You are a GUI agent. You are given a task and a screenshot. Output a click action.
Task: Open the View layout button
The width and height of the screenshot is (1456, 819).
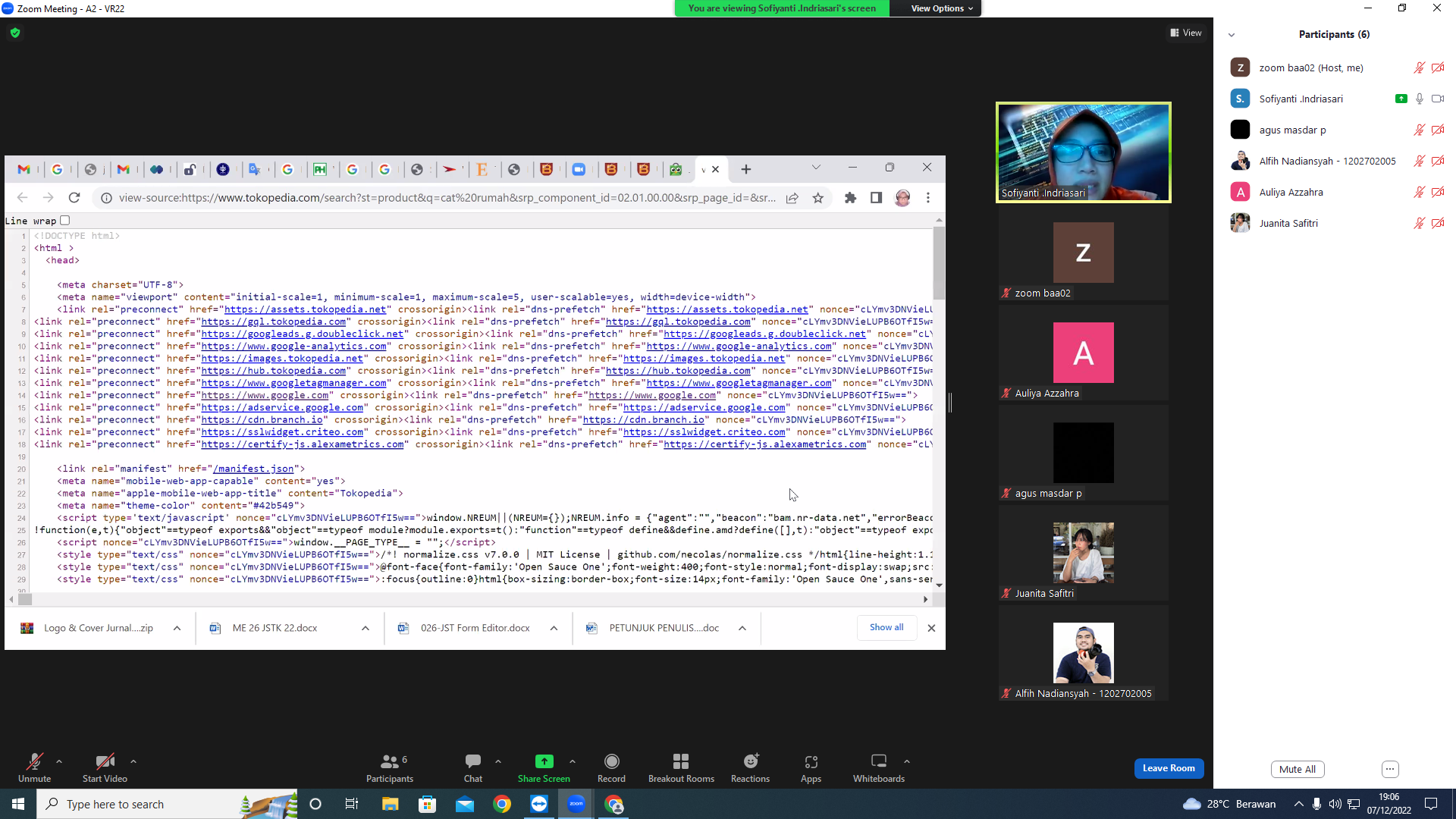click(x=1186, y=33)
